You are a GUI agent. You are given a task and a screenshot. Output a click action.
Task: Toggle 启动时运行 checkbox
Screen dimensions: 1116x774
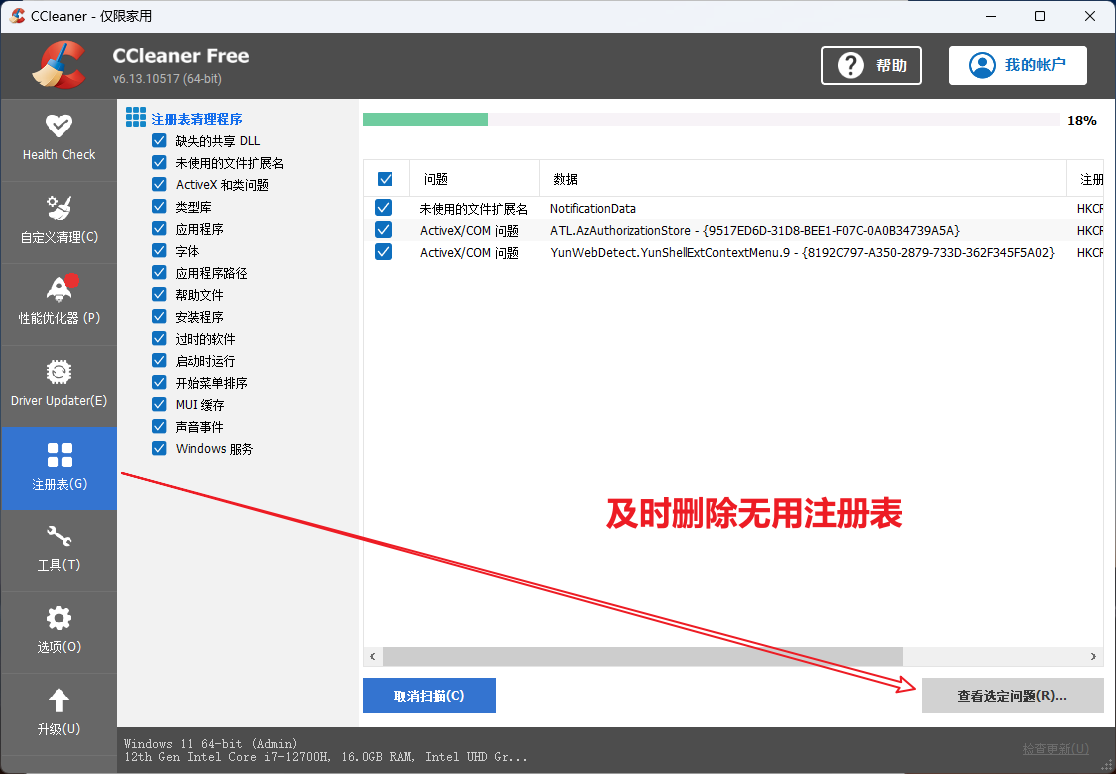pos(159,360)
